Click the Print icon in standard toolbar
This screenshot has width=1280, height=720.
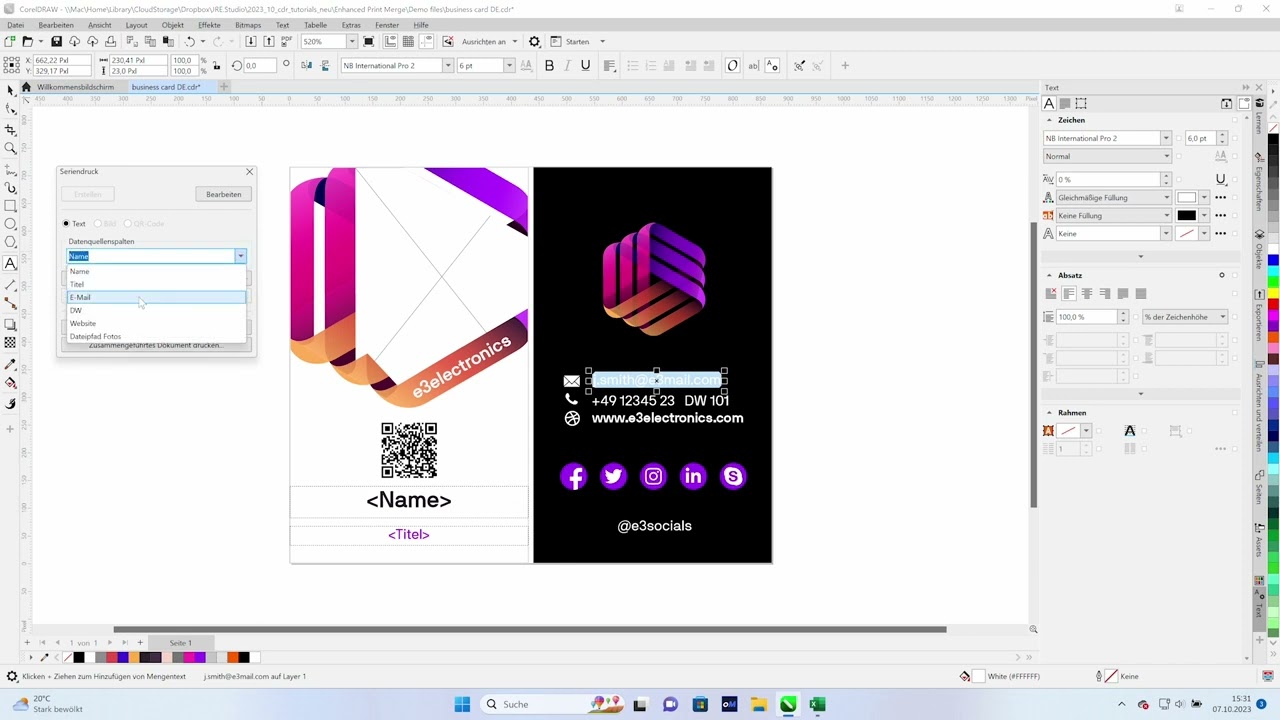(x=110, y=41)
